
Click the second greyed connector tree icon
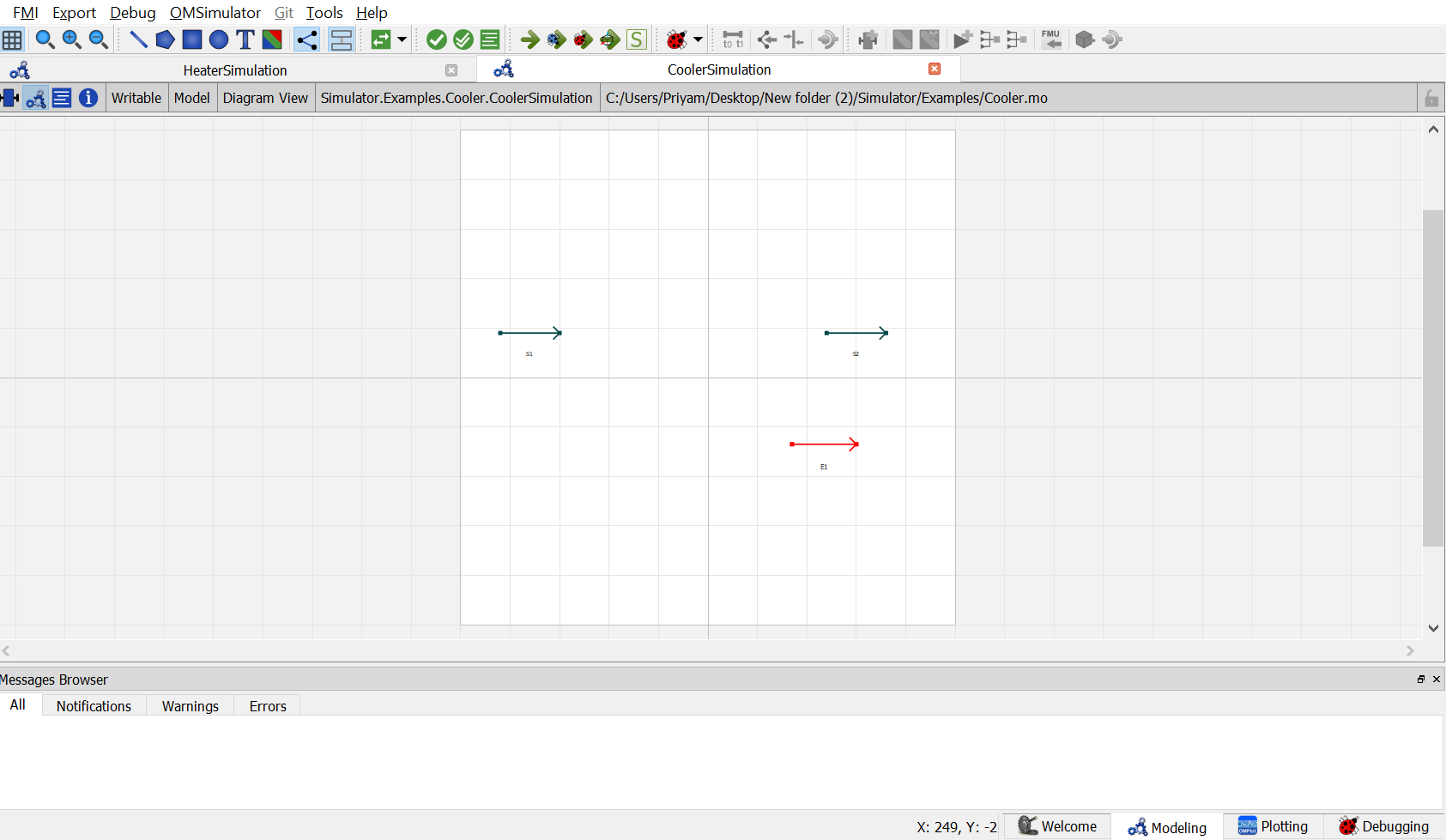1017,39
